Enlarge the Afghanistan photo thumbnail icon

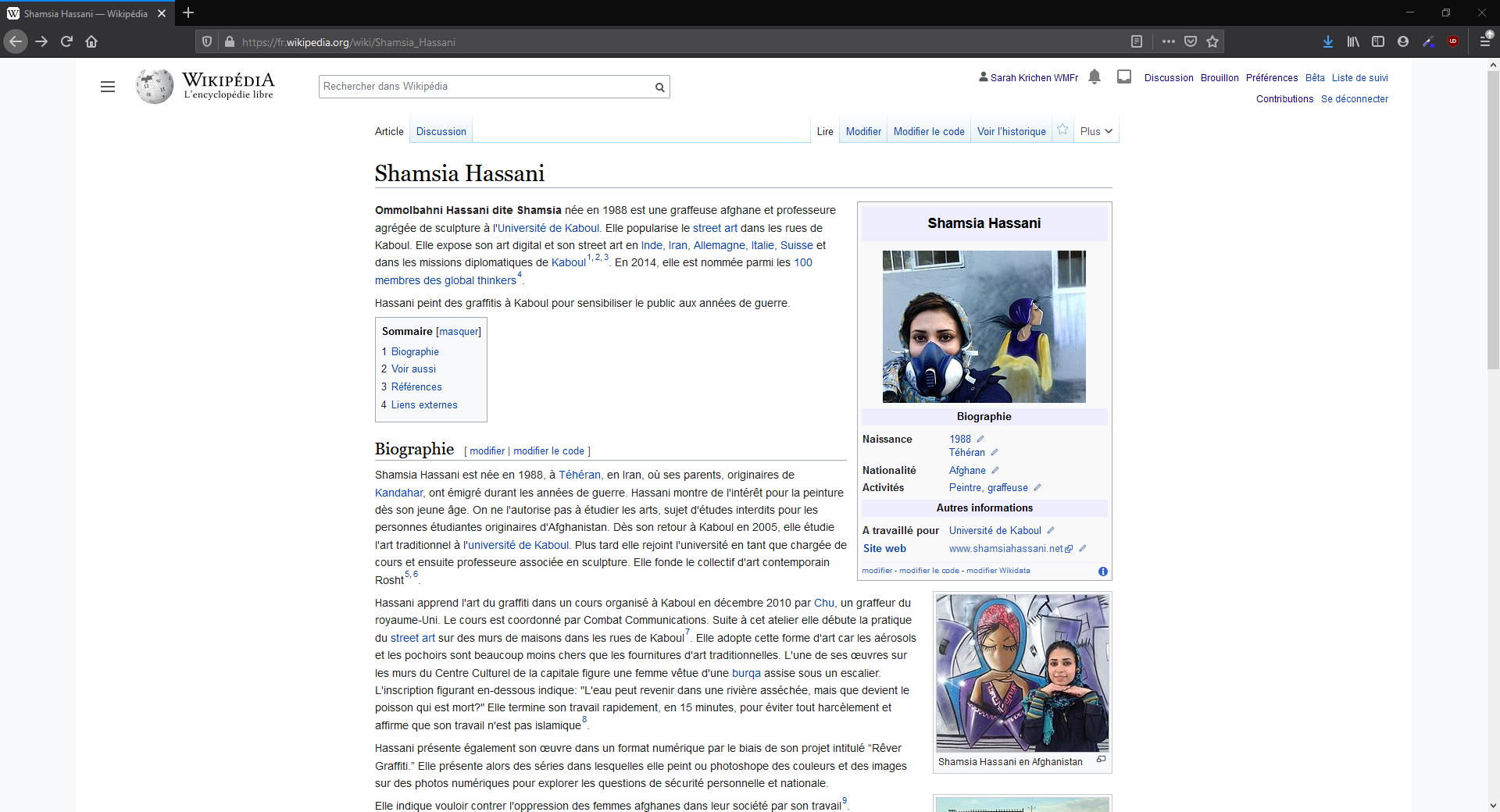(1101, 759)
